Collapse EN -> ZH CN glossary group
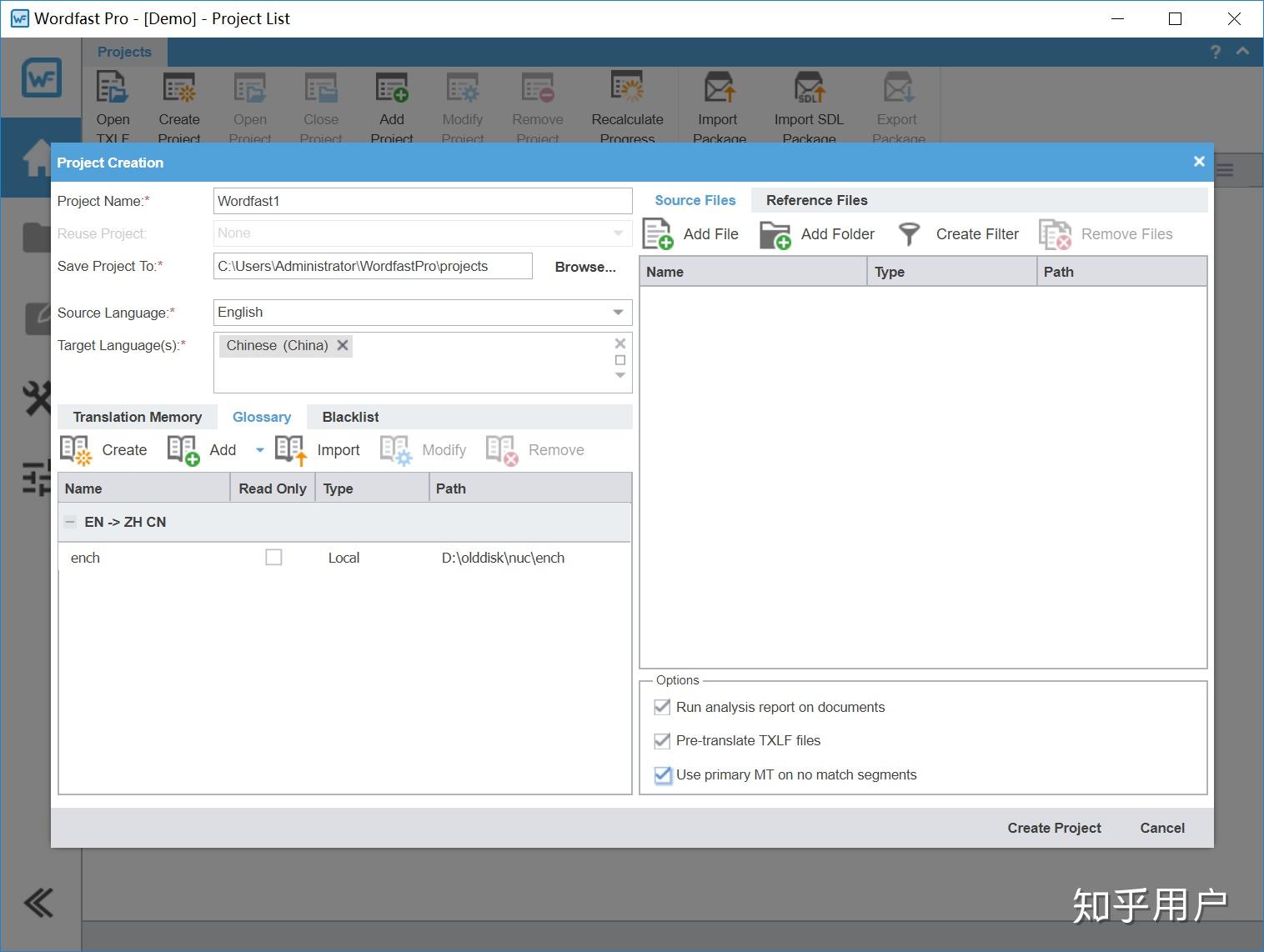This screenshot has height=952, width=1264. pos(70,522)
